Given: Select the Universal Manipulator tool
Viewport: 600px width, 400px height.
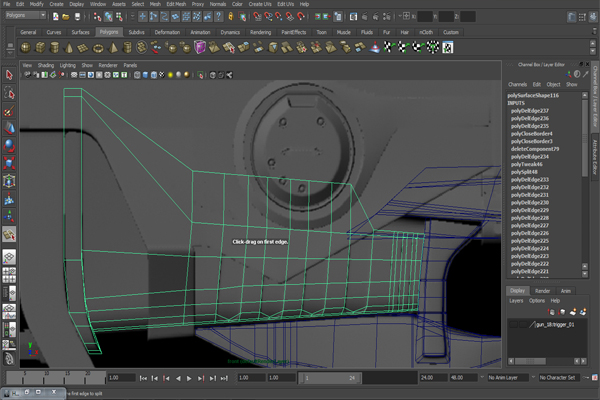Looking at the screenshot, I should point(9,181).
